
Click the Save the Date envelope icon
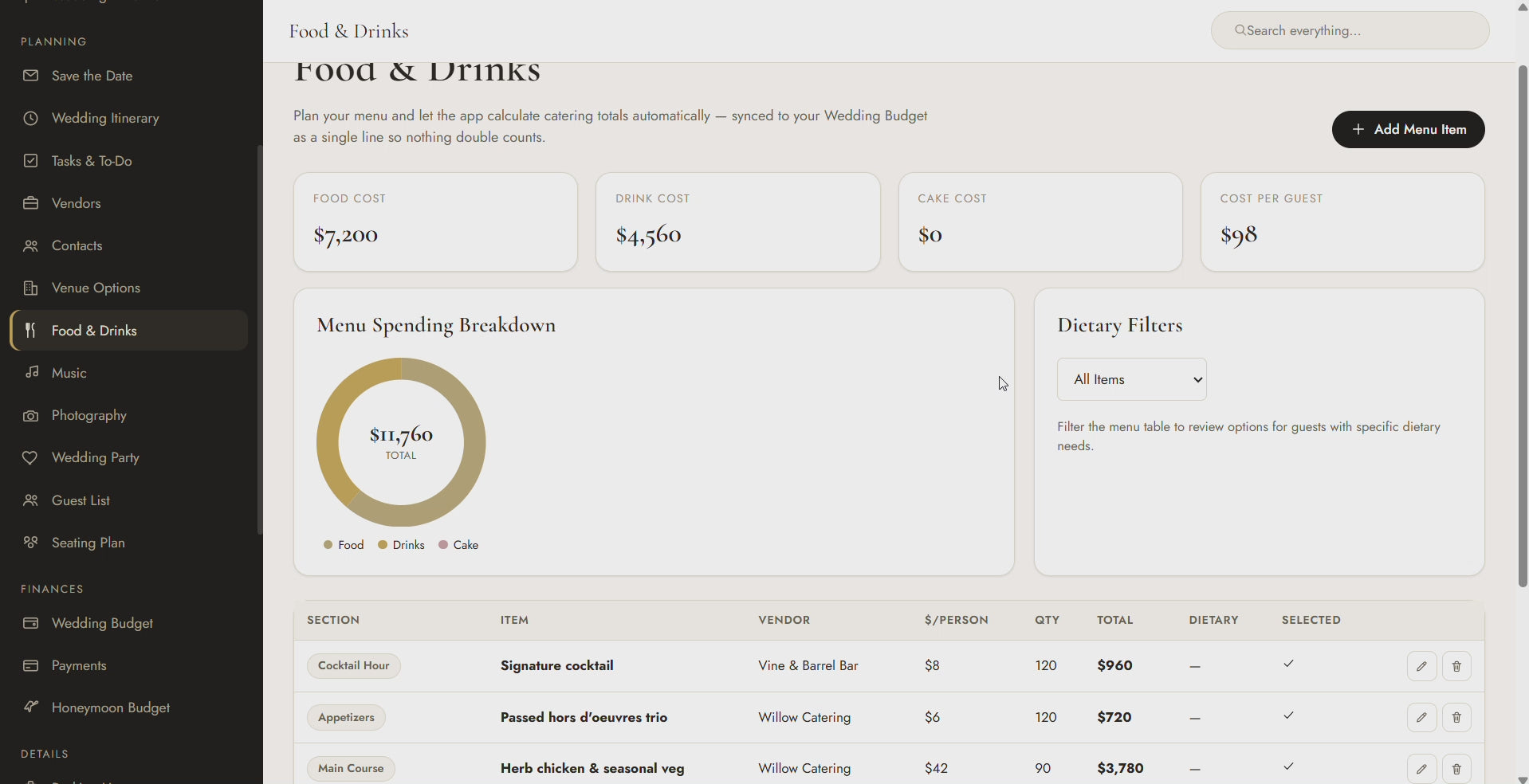30,76
